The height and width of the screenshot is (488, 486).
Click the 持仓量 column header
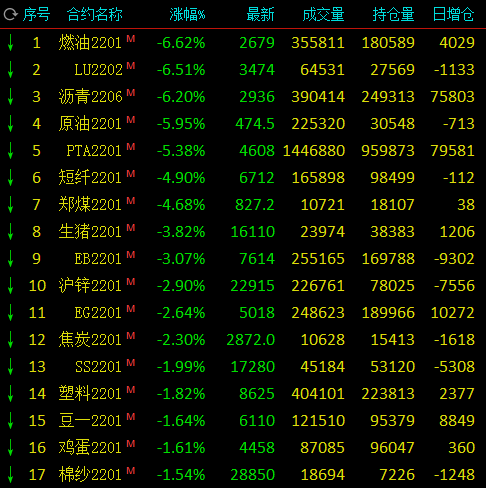(393, 15)
